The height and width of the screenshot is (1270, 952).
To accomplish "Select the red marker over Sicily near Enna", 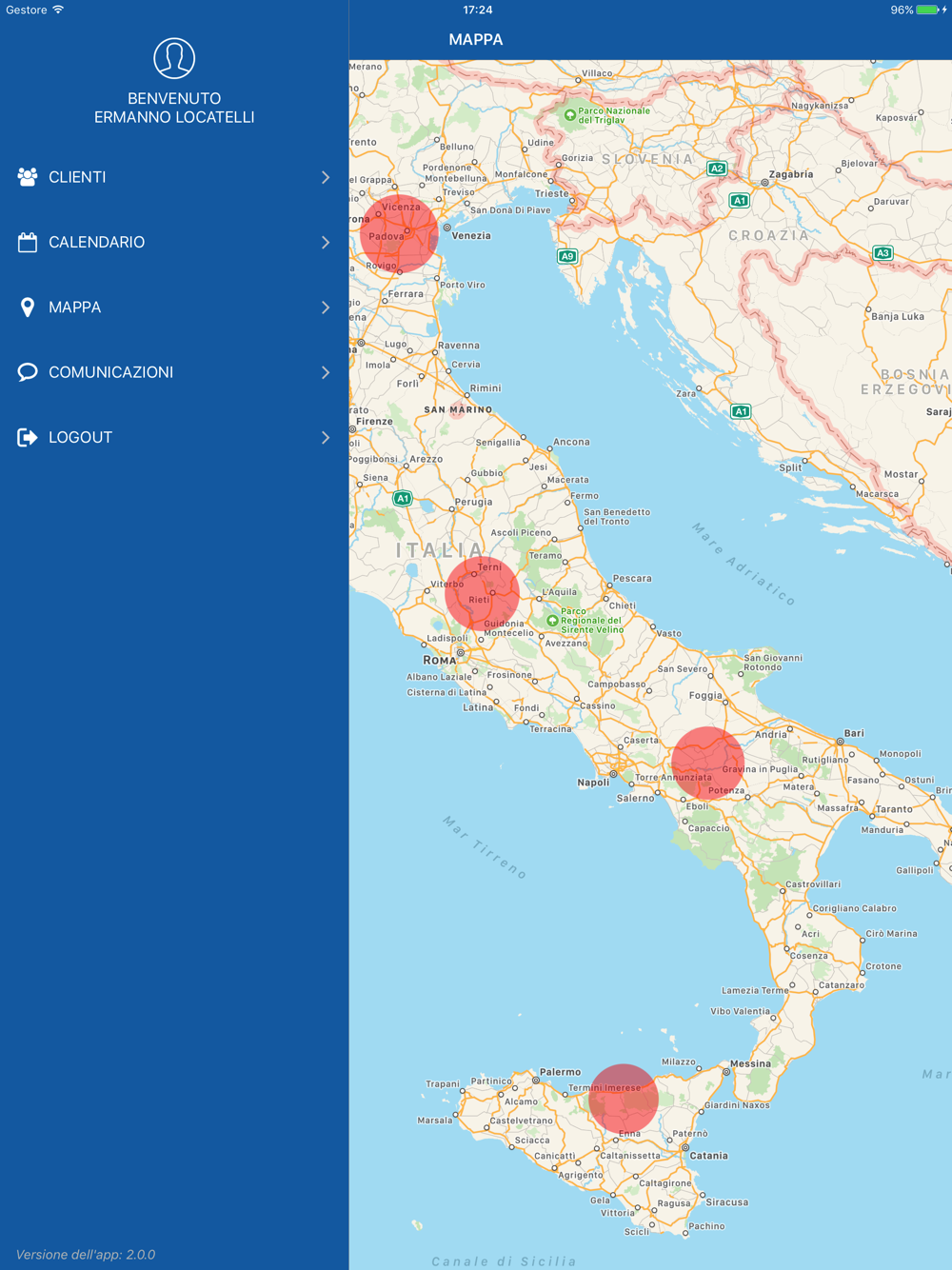I will click(624, 1099).
